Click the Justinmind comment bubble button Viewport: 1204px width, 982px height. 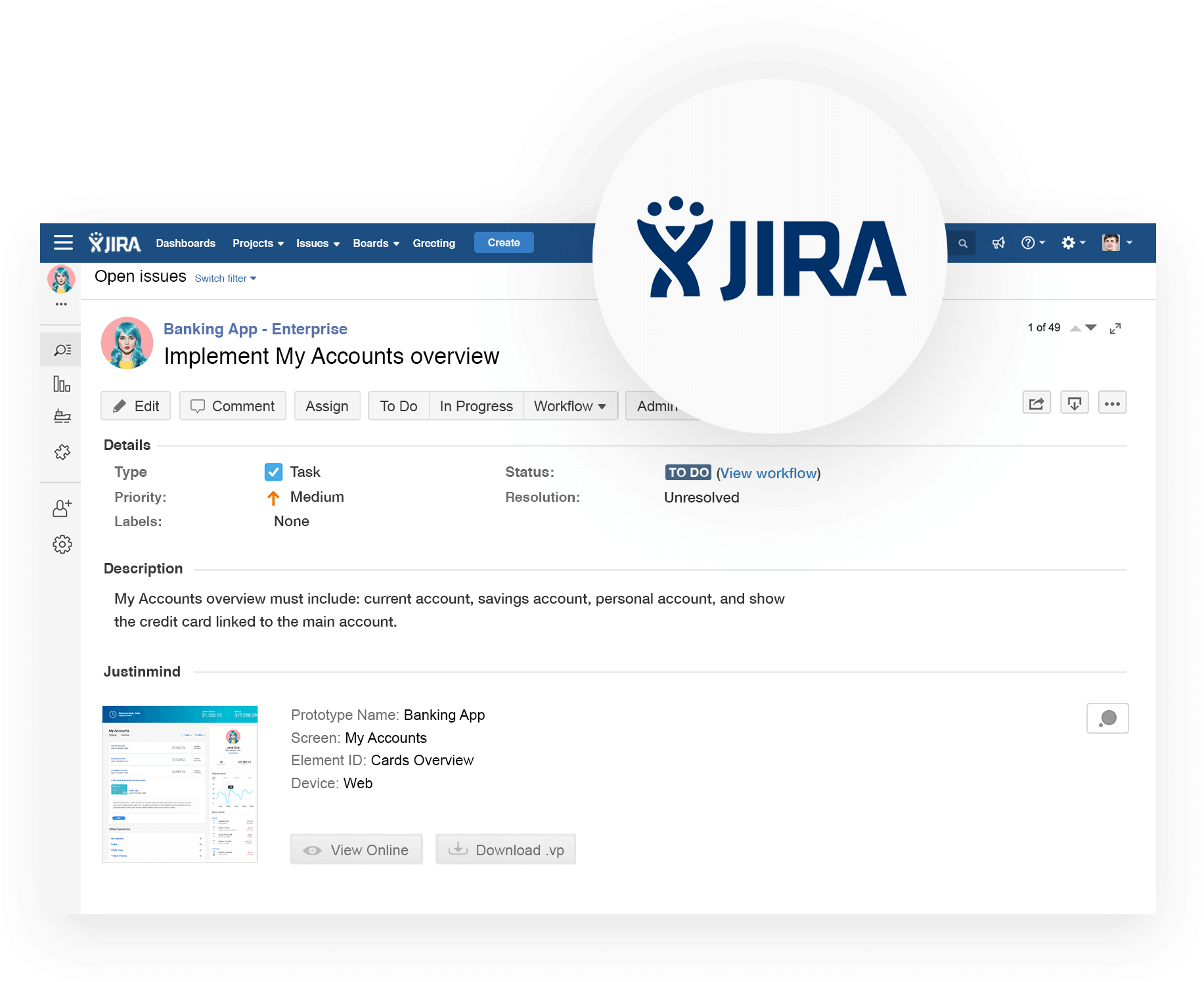pyautogui.click(x=1107, y=718)
